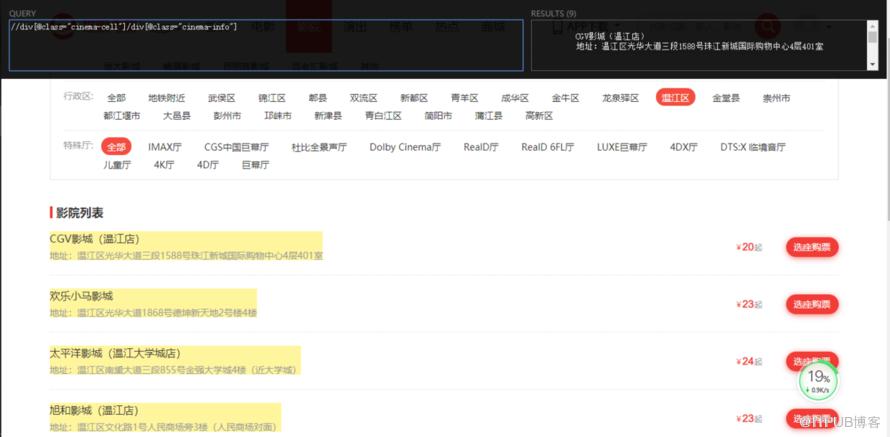Select the 崇州市 district
The image size is (890, 437).
(x=776, y=98)
